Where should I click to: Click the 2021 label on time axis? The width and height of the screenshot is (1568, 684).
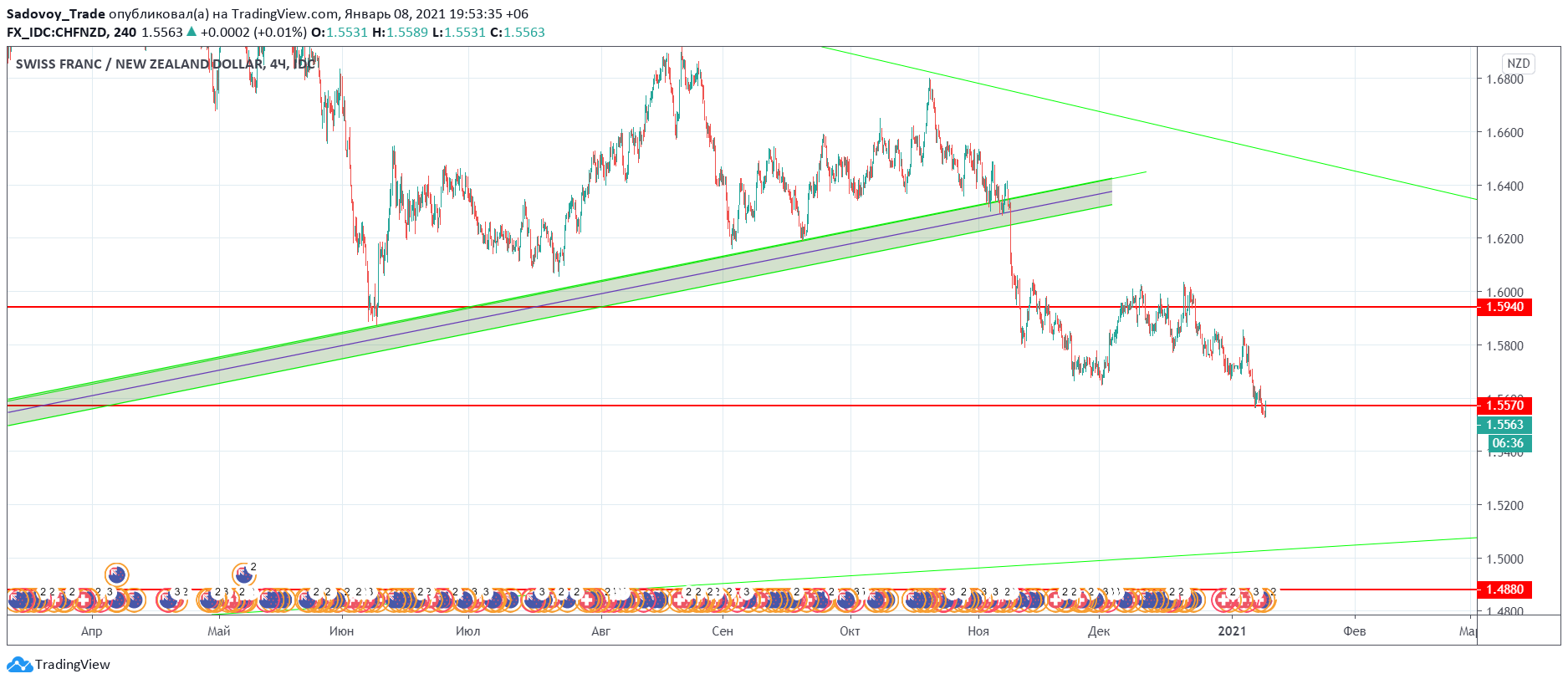pyautogui.click(x=1232, y=631)
